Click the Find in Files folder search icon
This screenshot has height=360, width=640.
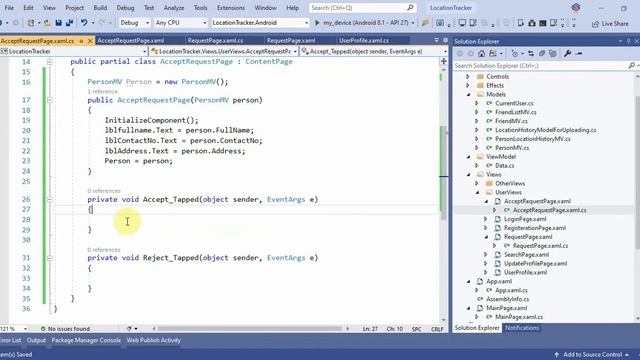(425, 23)
